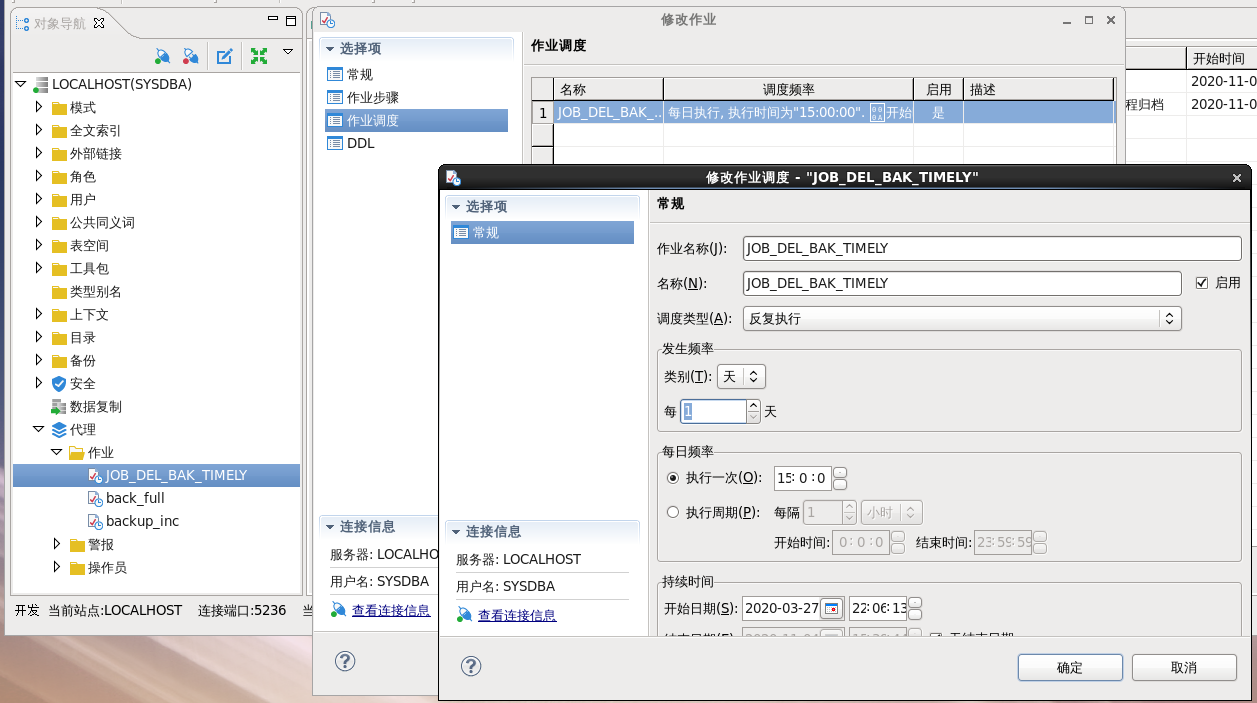Viewport: 1257px width, 703px height.
Task: Select the 执行一次(O) radio button
Action: click(673, 478)
